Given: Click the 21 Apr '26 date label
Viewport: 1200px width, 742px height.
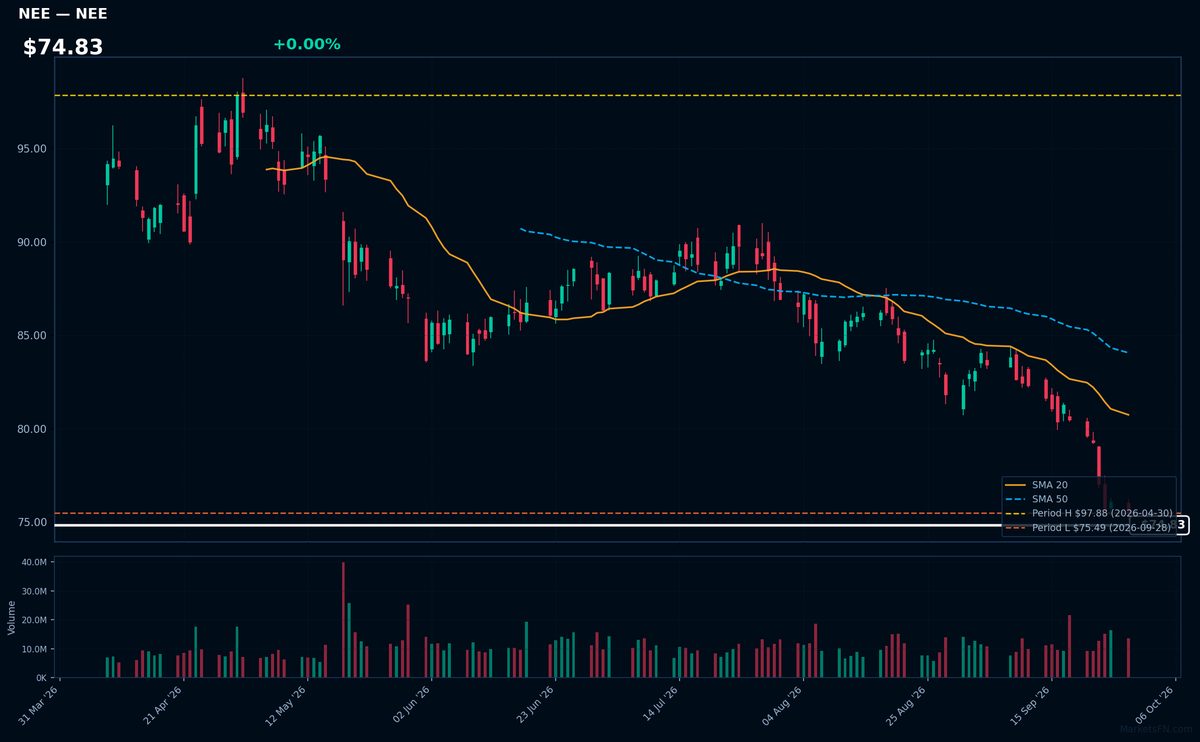Looking at the screenshot, I should (x=163, y=705).
